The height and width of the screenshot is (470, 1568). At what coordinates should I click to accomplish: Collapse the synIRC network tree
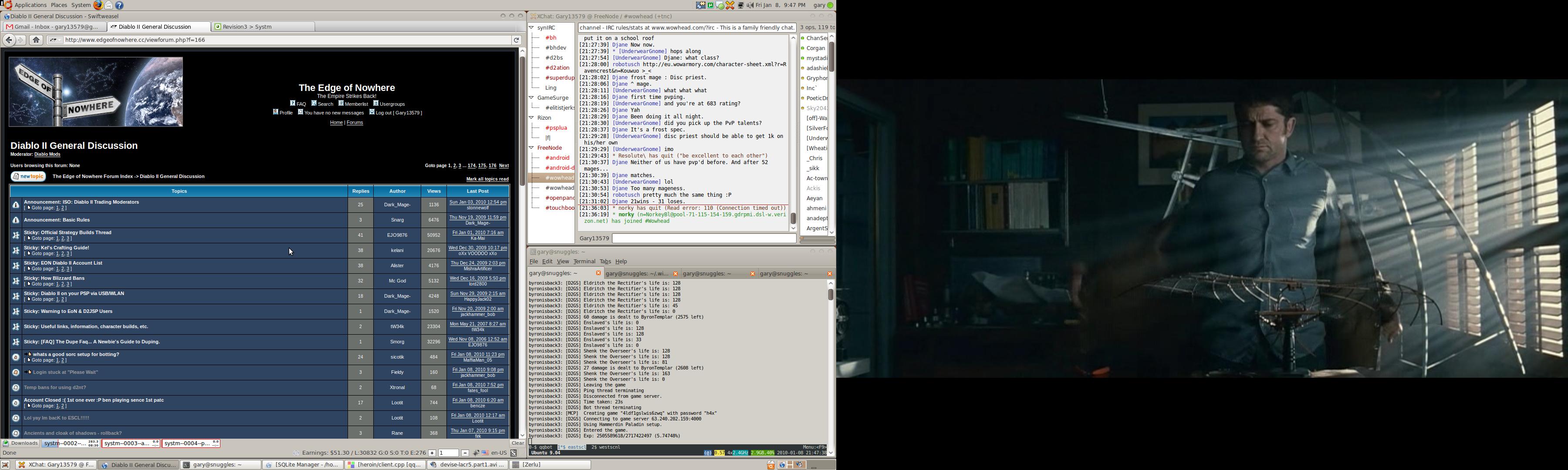click(x=532, y=28)
